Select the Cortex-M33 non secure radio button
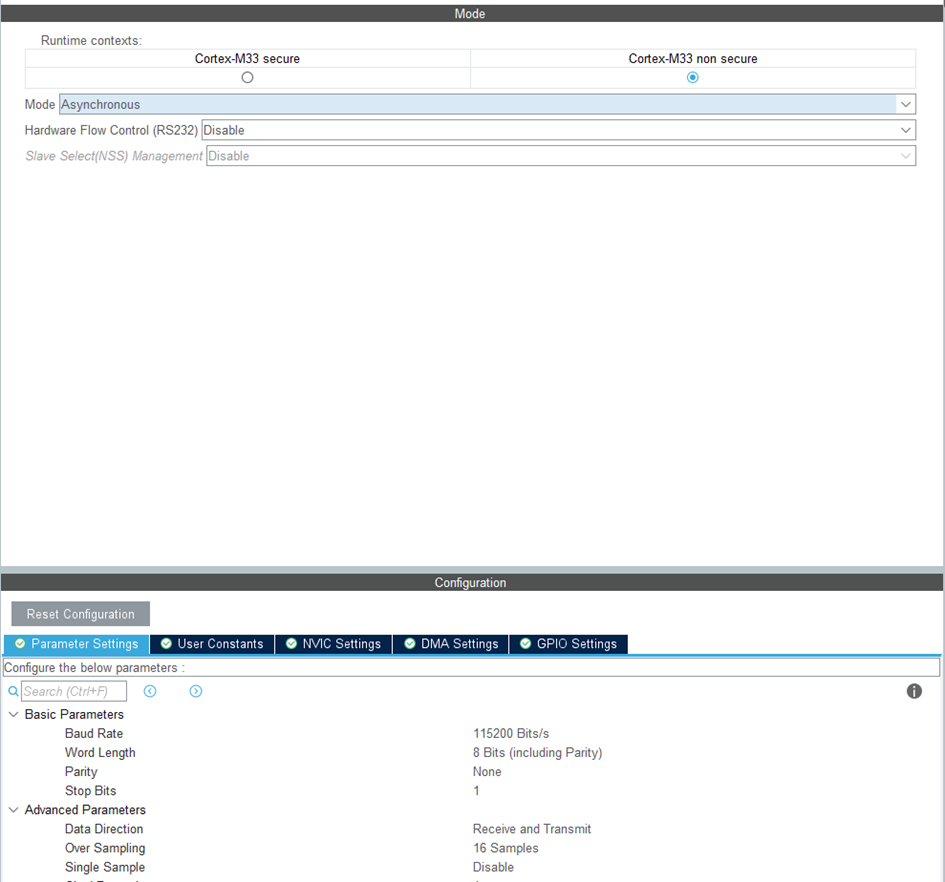The image size is (945, 882). [x=692, y=76]
